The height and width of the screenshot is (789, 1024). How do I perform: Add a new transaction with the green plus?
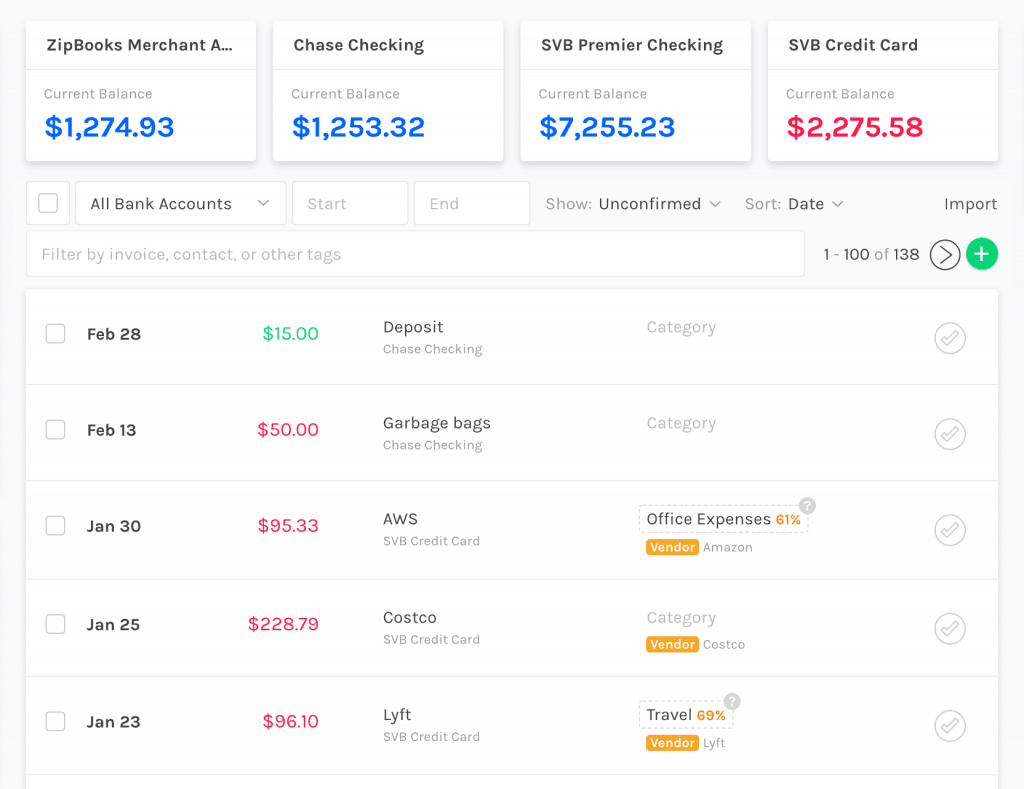click(981, 254)
